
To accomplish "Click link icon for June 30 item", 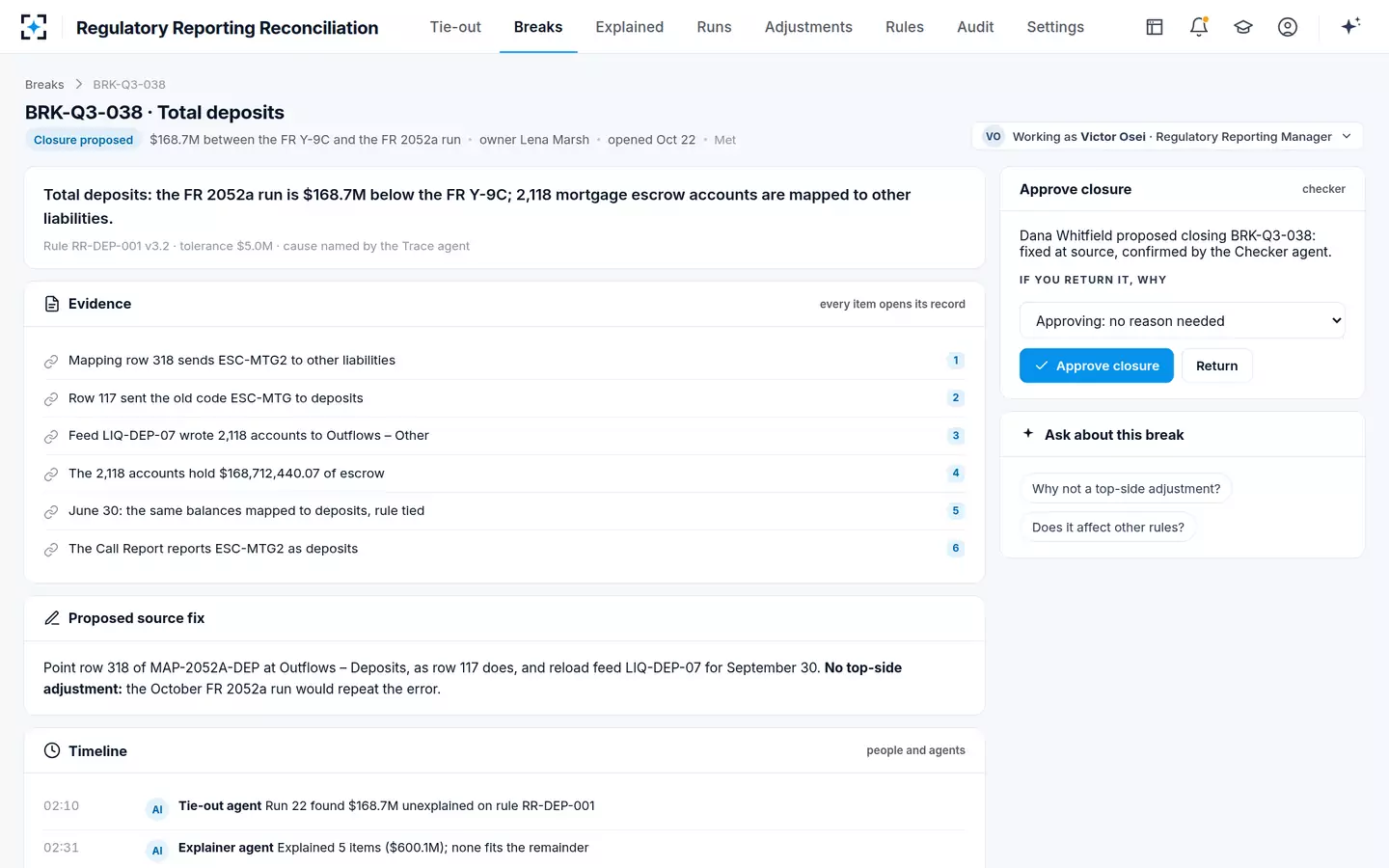I will coord(51,512).
